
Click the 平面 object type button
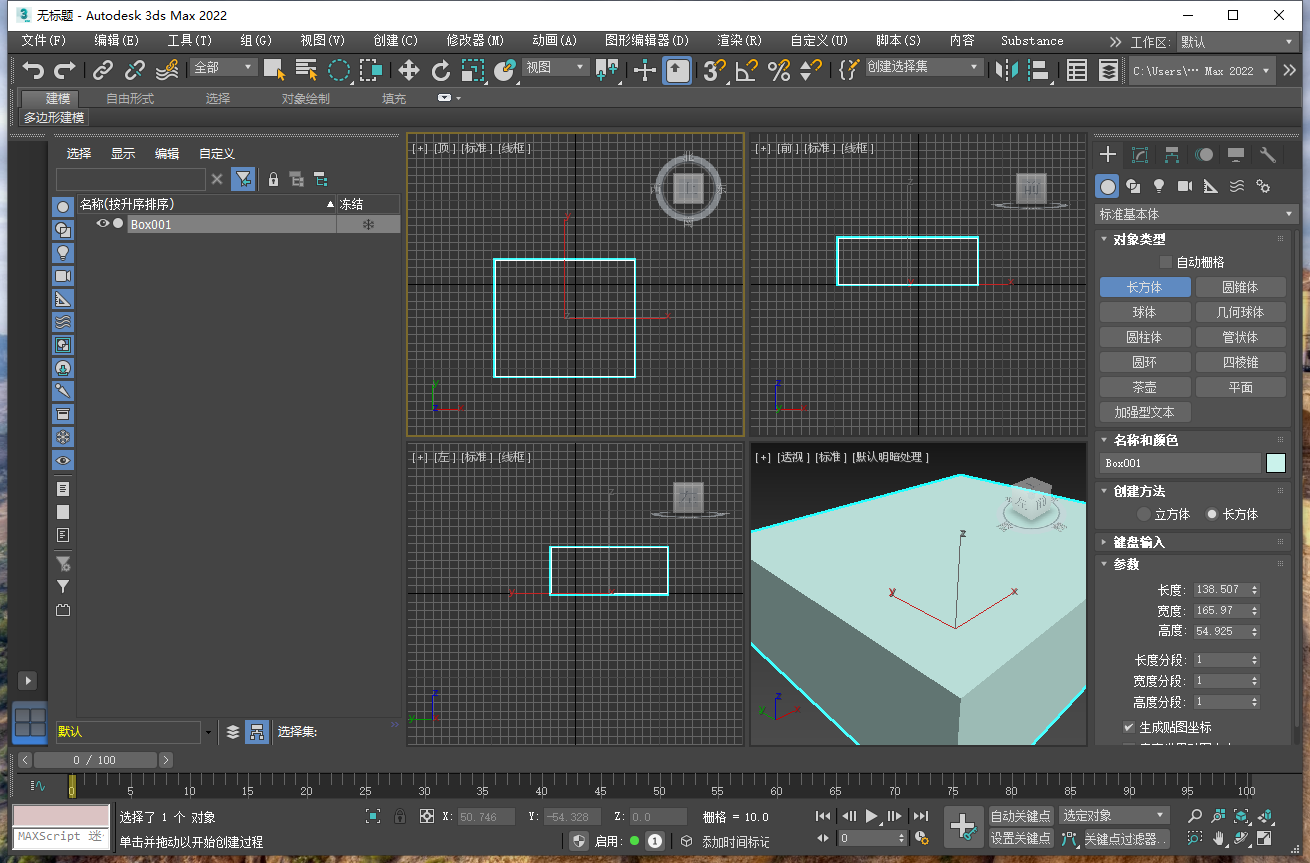point(1241,387)
